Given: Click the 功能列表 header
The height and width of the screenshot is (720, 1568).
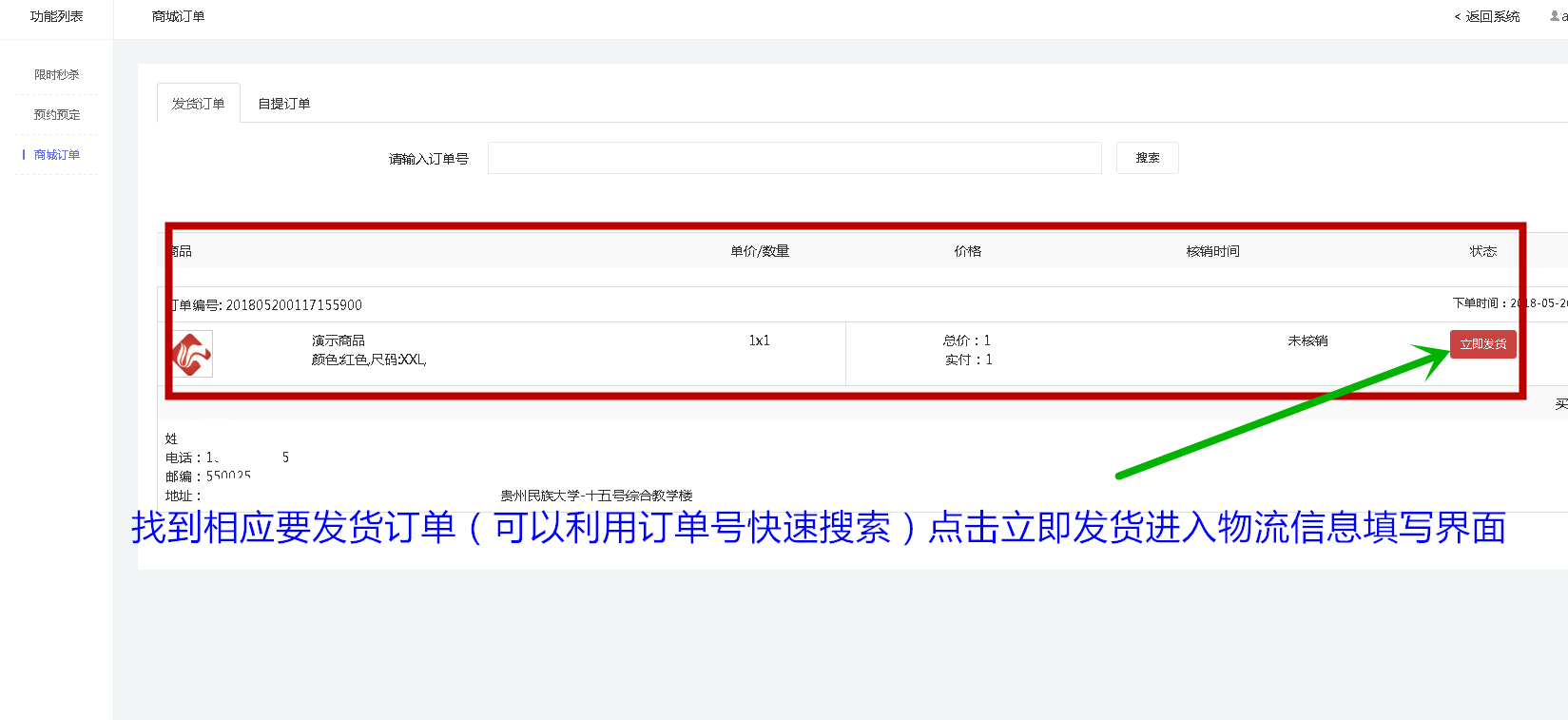Looking at the screenshot, I should pyautogui.click(x=57, y=16).
